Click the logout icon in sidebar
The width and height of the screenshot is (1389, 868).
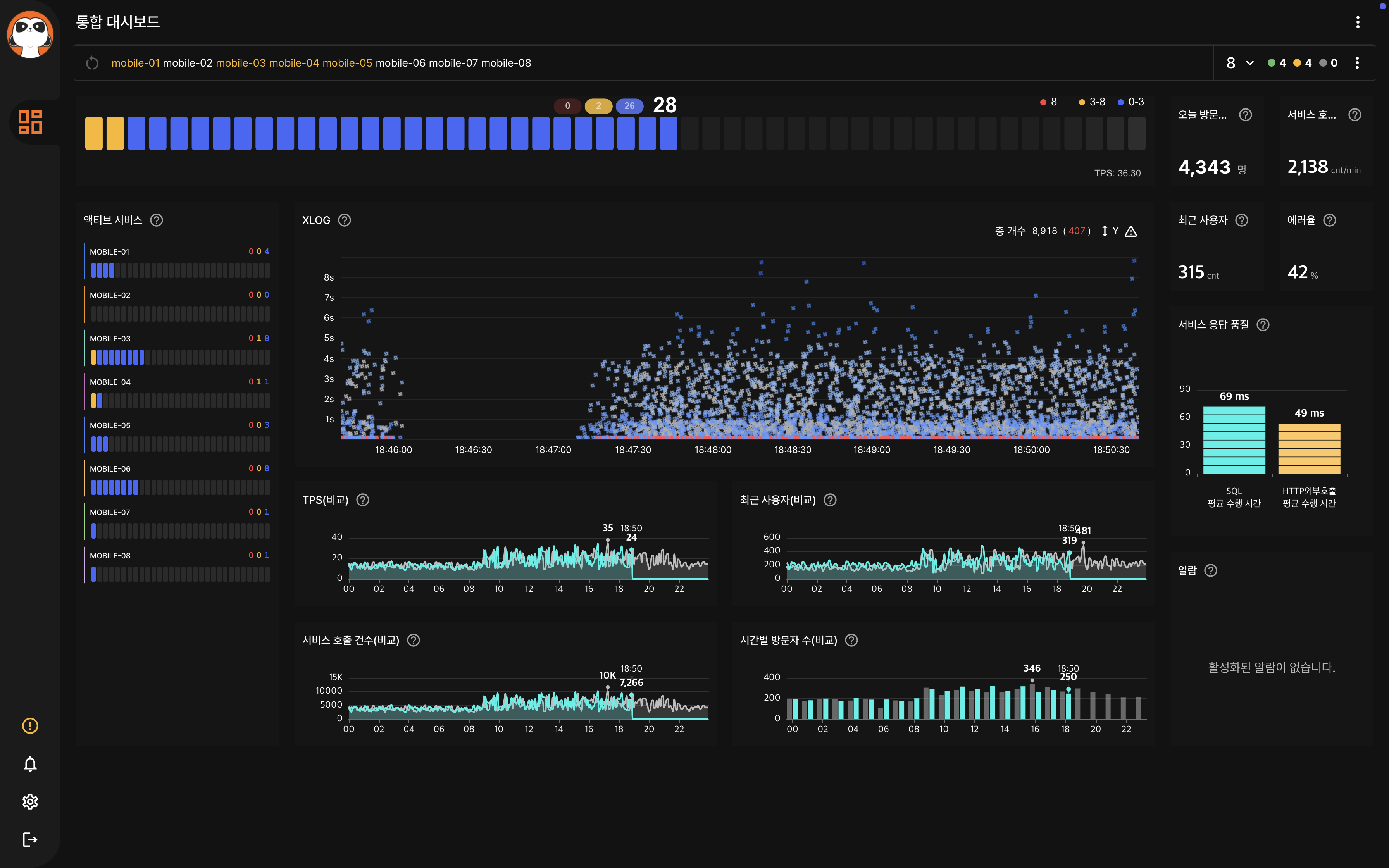point(30,839)
